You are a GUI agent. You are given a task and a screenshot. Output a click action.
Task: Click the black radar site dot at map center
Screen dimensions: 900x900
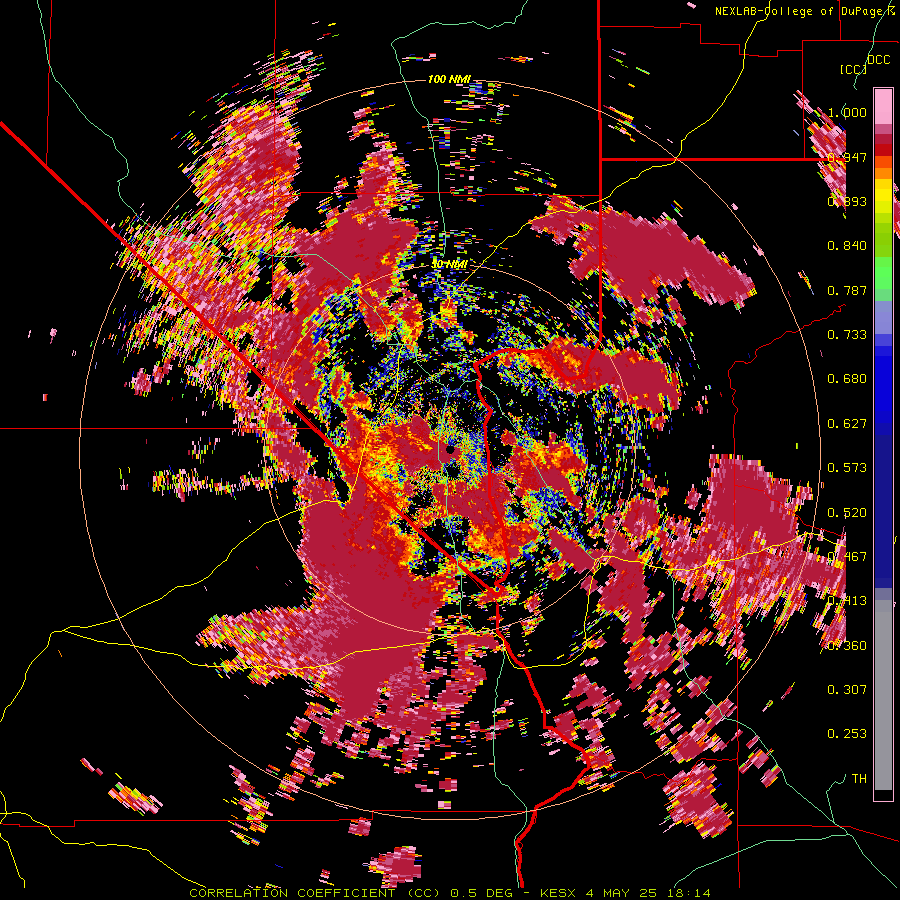tap(451, 450)
